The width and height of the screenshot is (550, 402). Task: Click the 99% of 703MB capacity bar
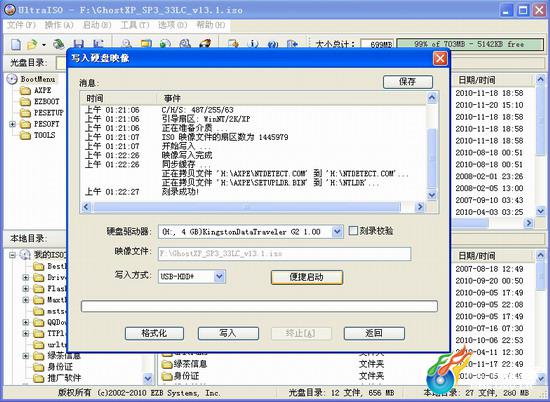coord(470,44)
